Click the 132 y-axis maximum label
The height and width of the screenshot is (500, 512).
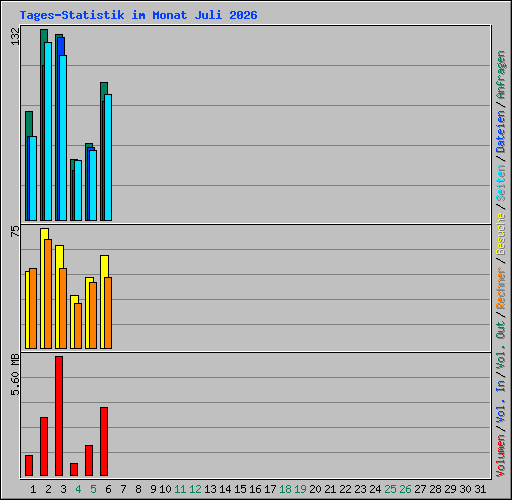[x=15, y=36]
